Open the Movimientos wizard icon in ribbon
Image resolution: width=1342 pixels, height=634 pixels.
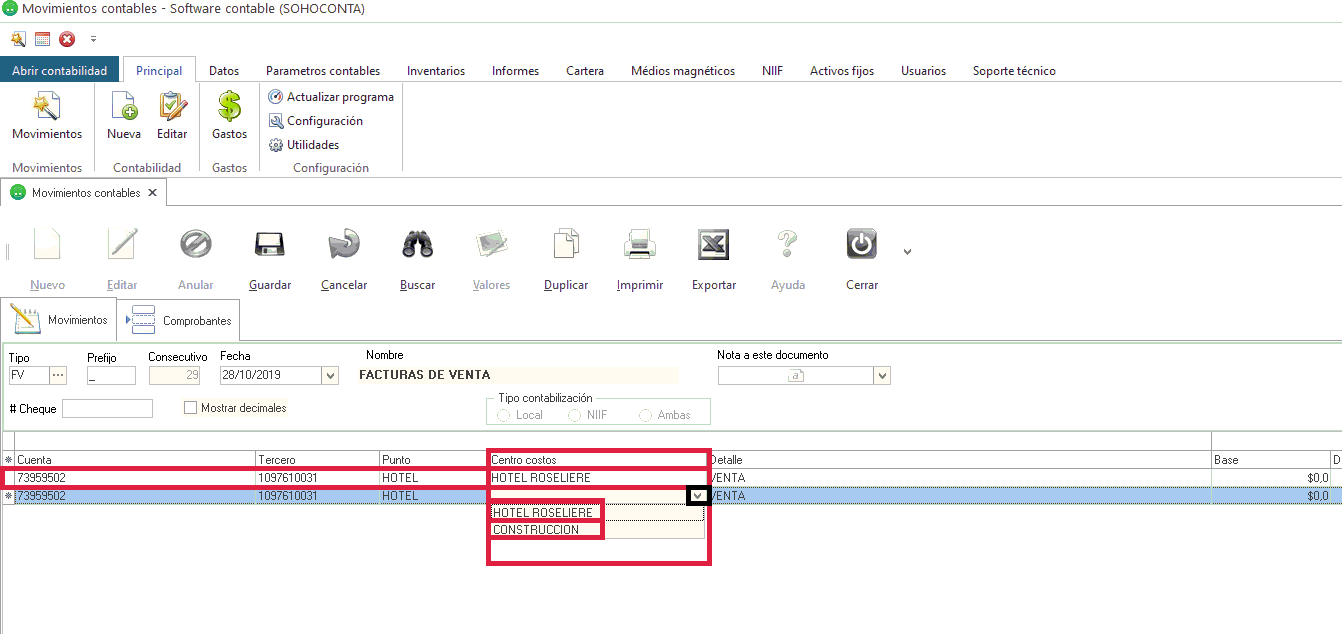tap(47, 107)
